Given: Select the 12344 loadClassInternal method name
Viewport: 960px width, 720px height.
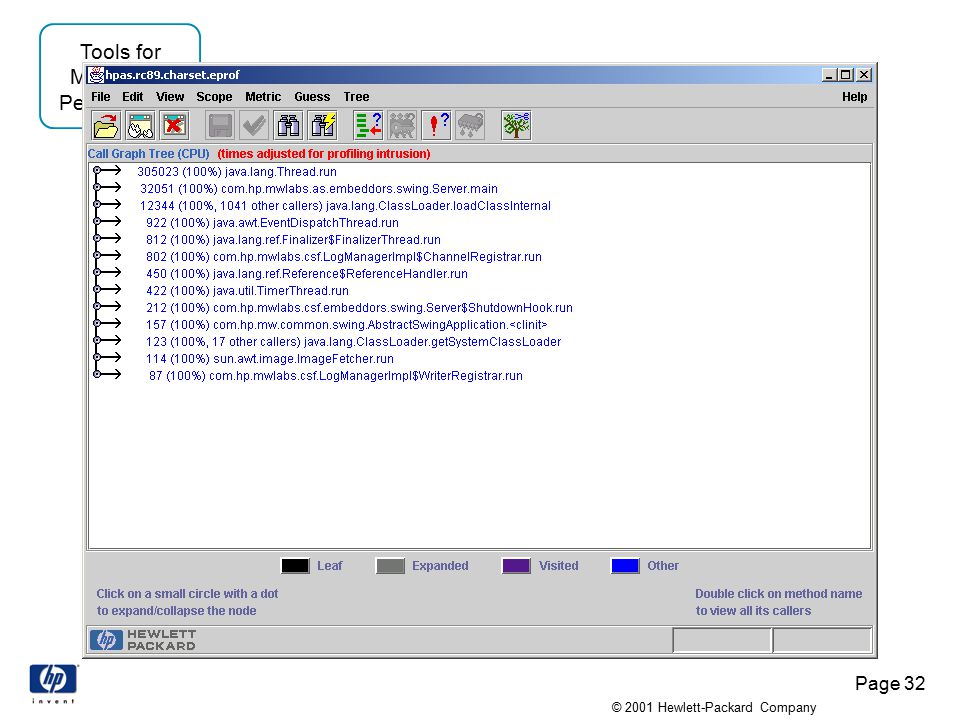Looking at the screenshot, I should [345, 206].
